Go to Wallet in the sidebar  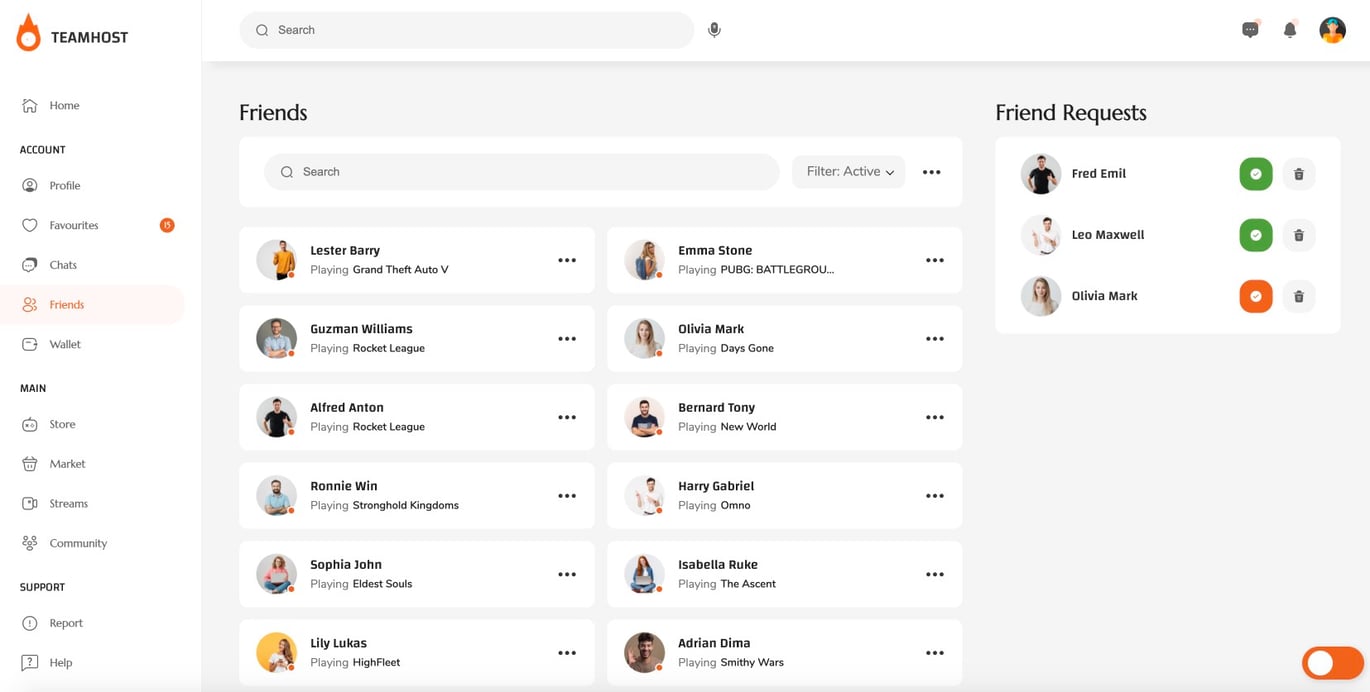click(x=65, y=344)
